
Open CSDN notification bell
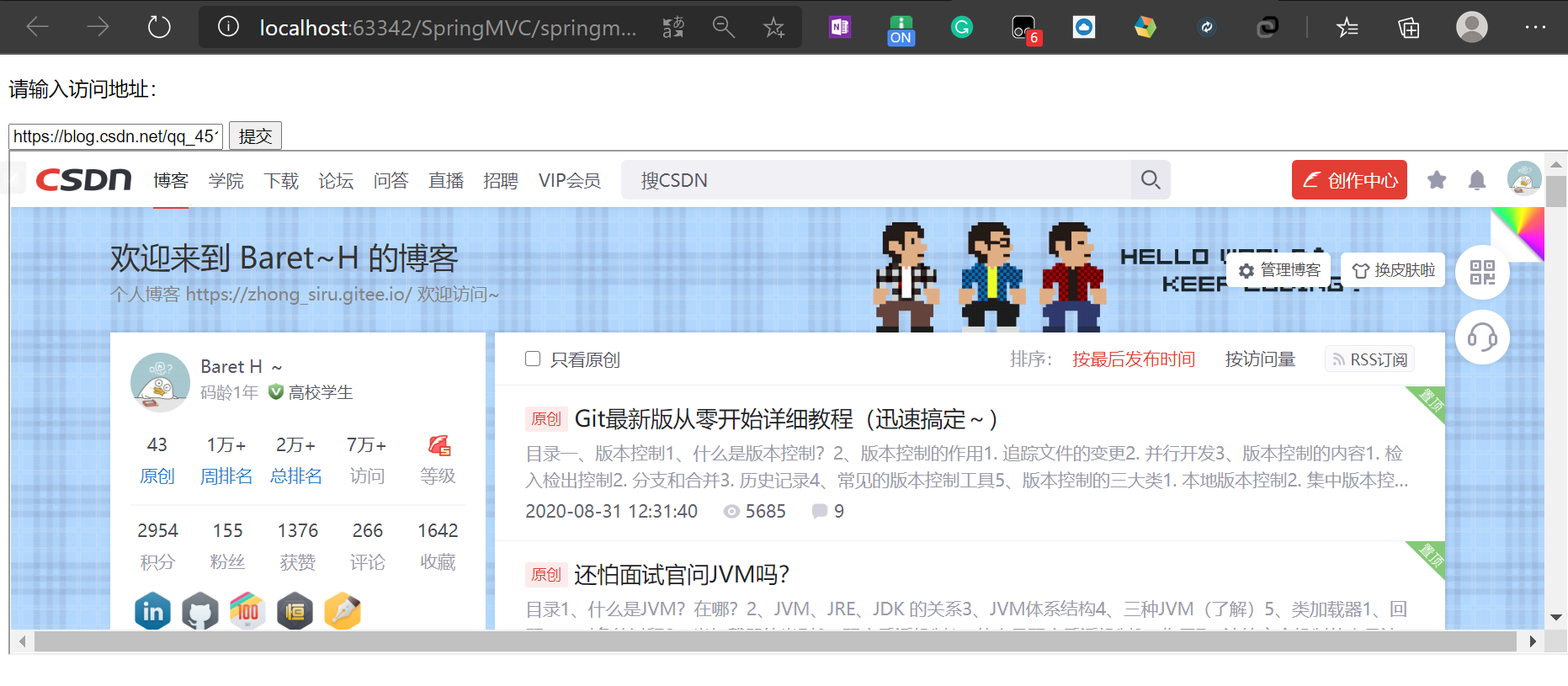(1477, 179)
